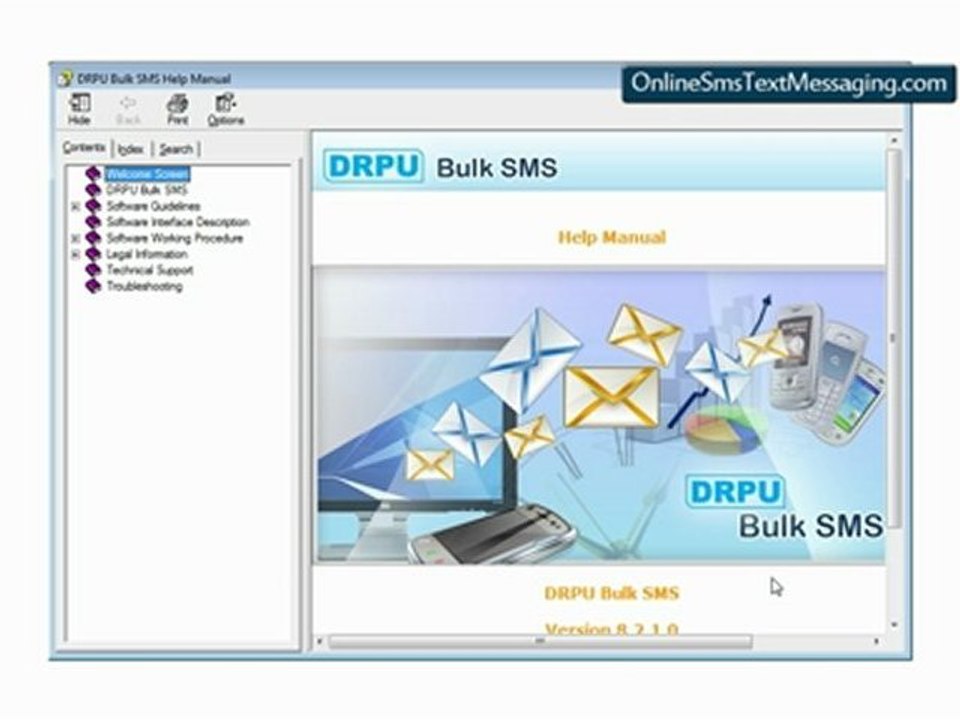Image resolution: width=960 pixels, height=720 pixels.
Task: Click the Hide toolbar icon
Action: coord(79,109)
